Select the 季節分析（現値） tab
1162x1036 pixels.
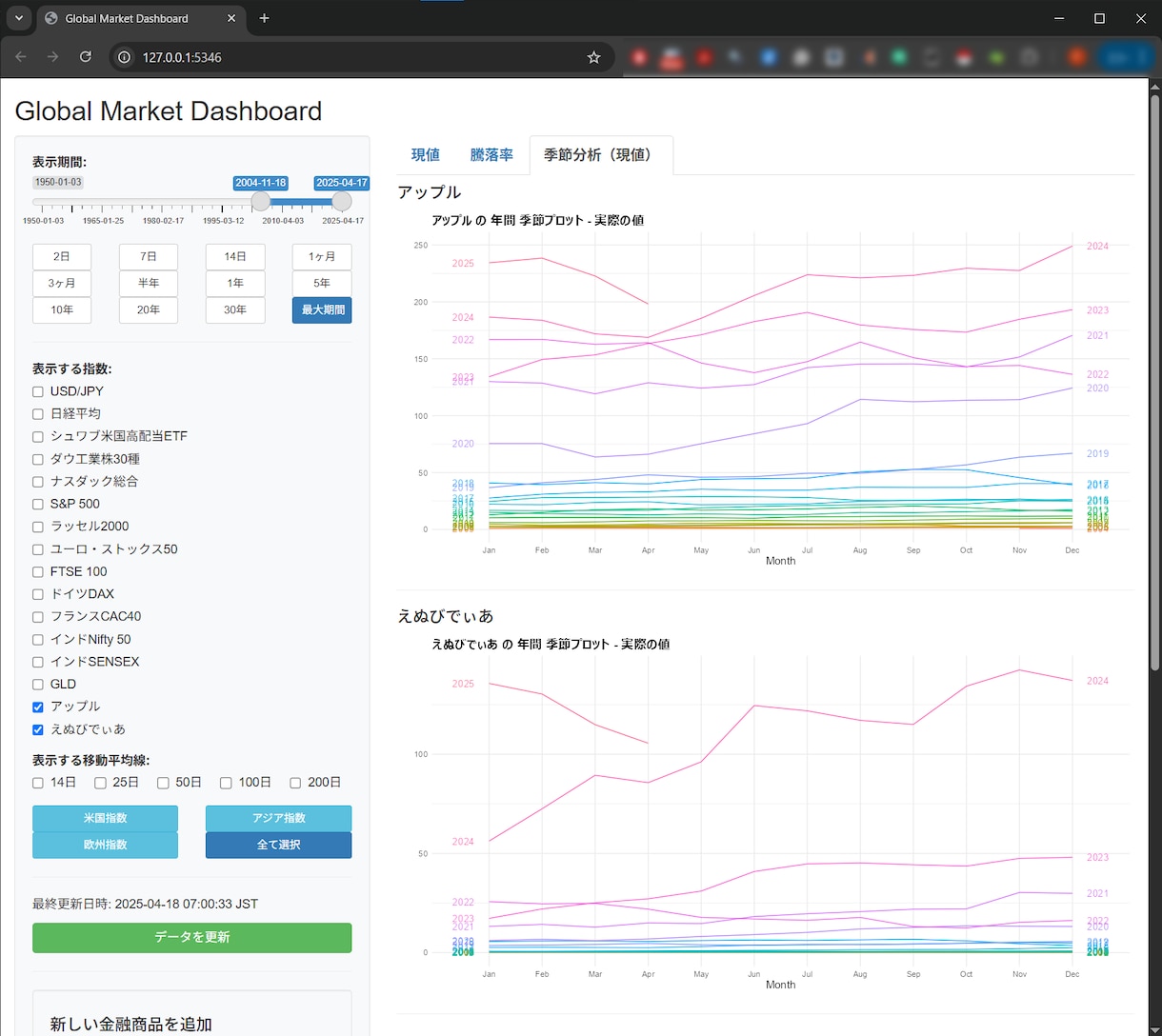[x=601, y=155]
